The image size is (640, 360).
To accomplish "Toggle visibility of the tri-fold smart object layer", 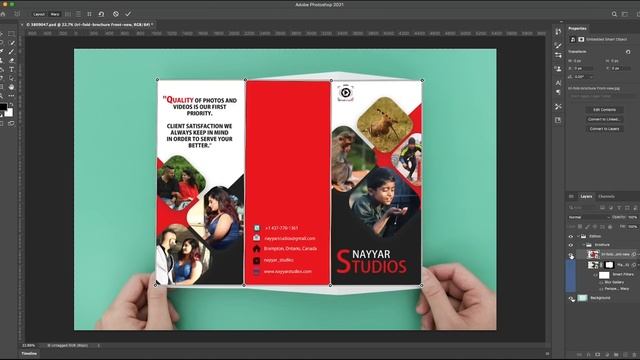I will 571,255.
